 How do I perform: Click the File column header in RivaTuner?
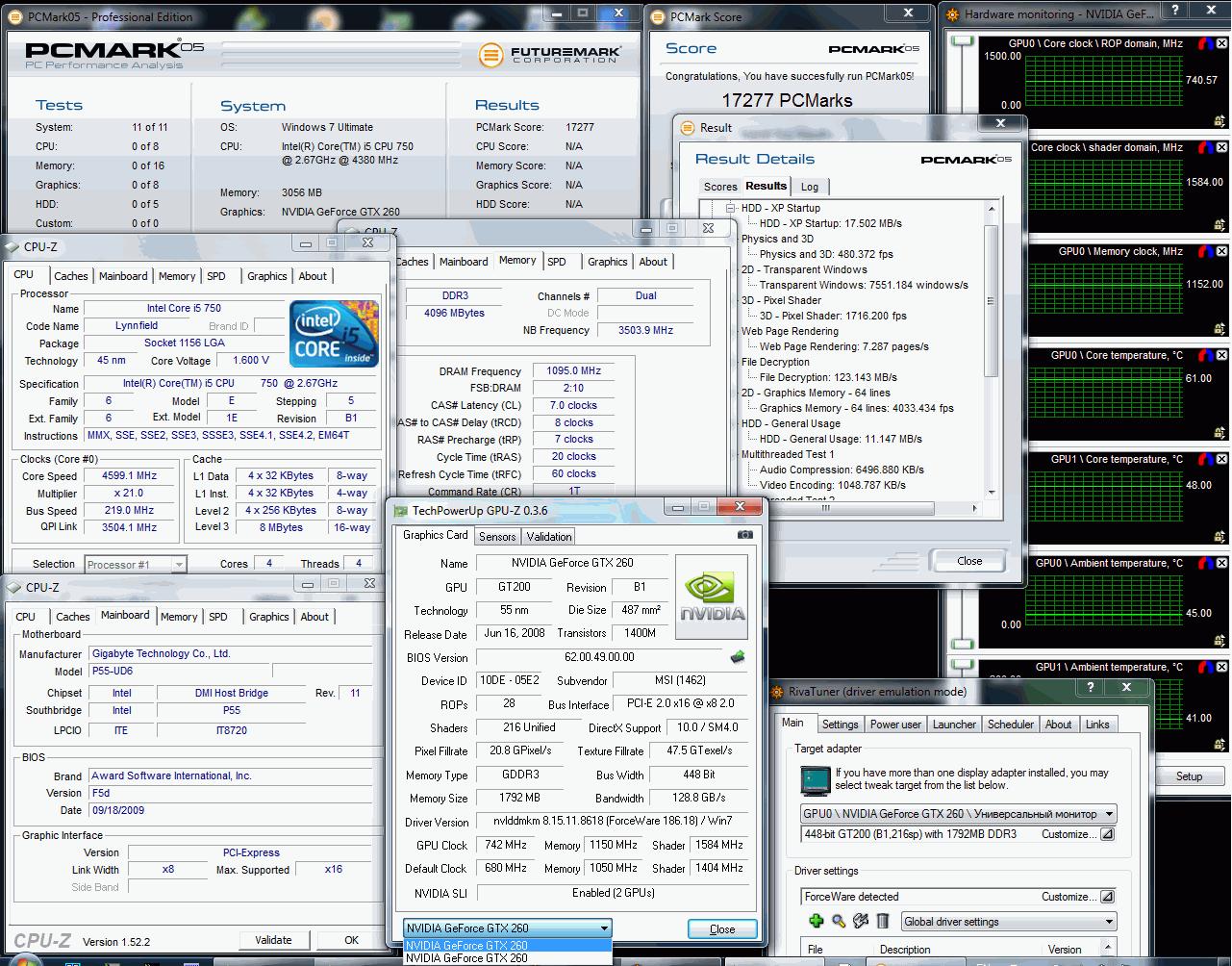pyautogui.click(x=816, y=950)
